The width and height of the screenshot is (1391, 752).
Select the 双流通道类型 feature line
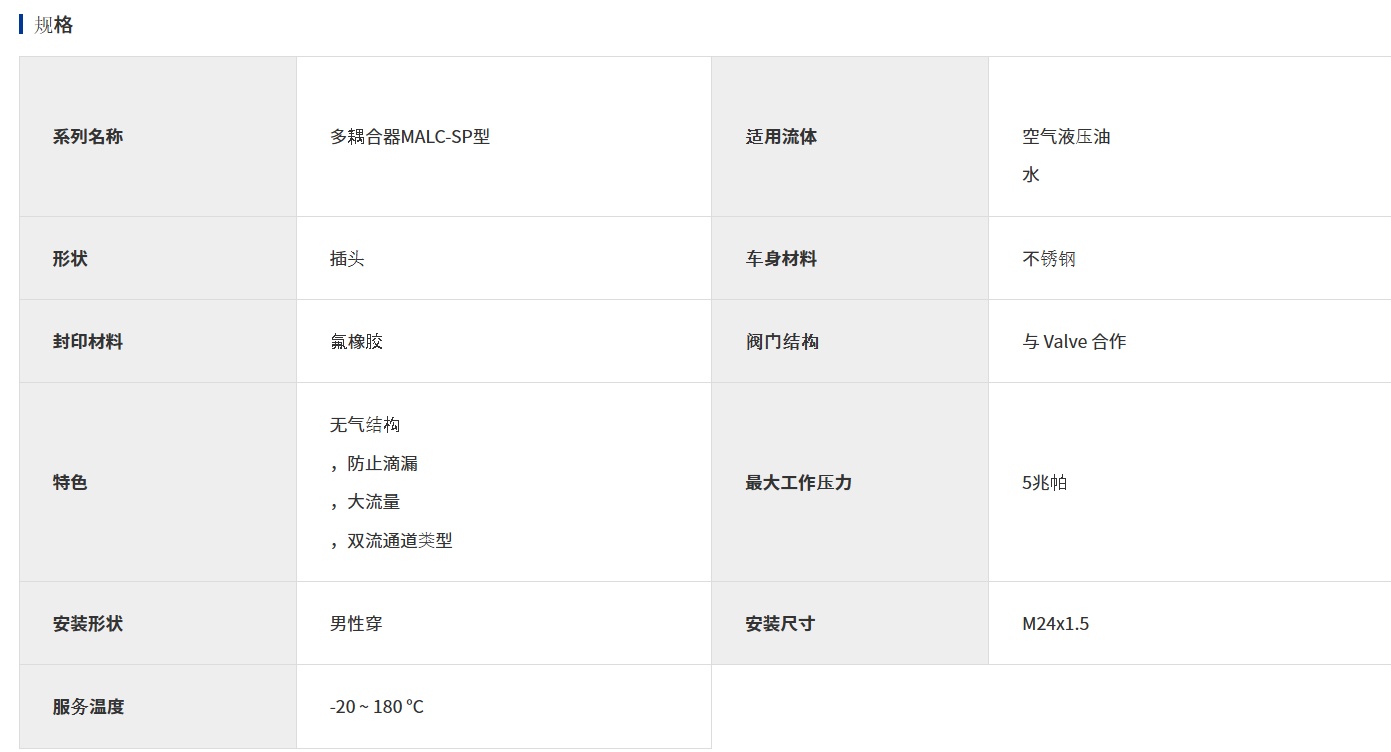[x=399, y=541]
